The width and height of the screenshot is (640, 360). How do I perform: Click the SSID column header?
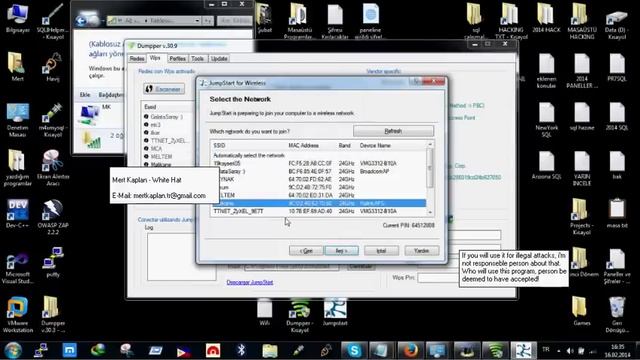[248, 145]
